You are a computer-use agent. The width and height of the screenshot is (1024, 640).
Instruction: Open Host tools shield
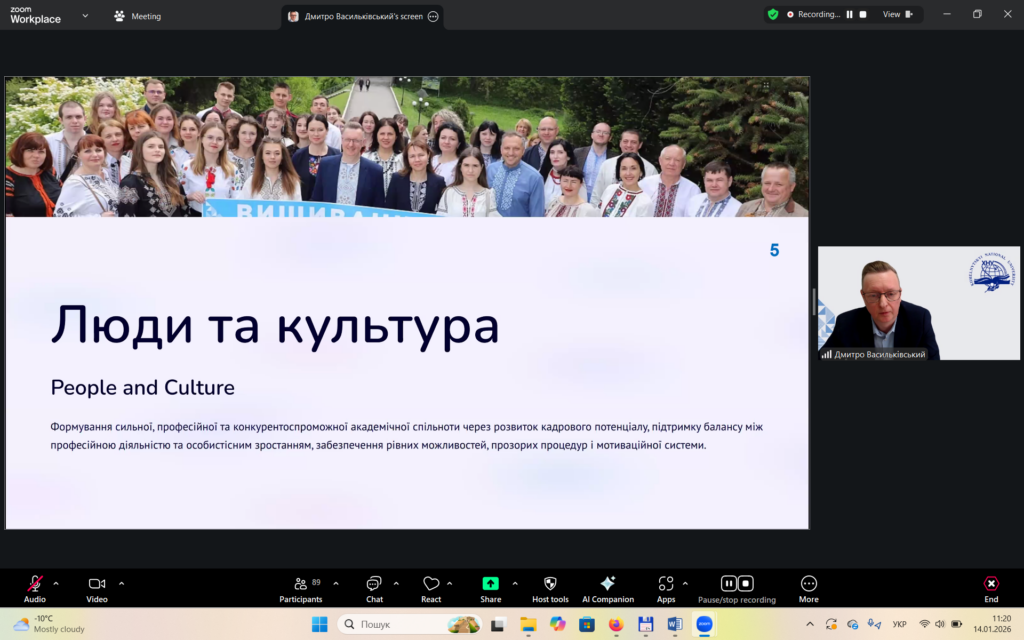click(550, 584)
